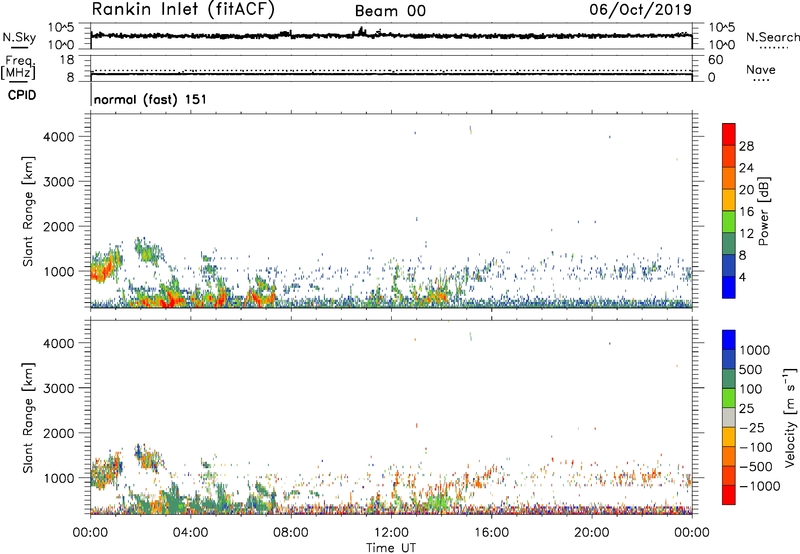The image size is (800, 554).
Task: Click 'Slant Range [km]' label of velocity panel
Action: 28,417
